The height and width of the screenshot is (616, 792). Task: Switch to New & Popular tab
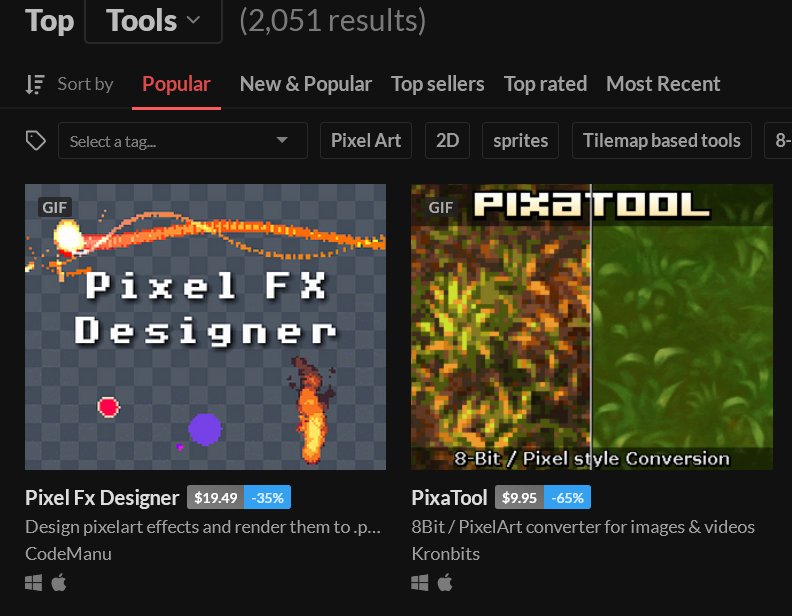coord(306,84)
